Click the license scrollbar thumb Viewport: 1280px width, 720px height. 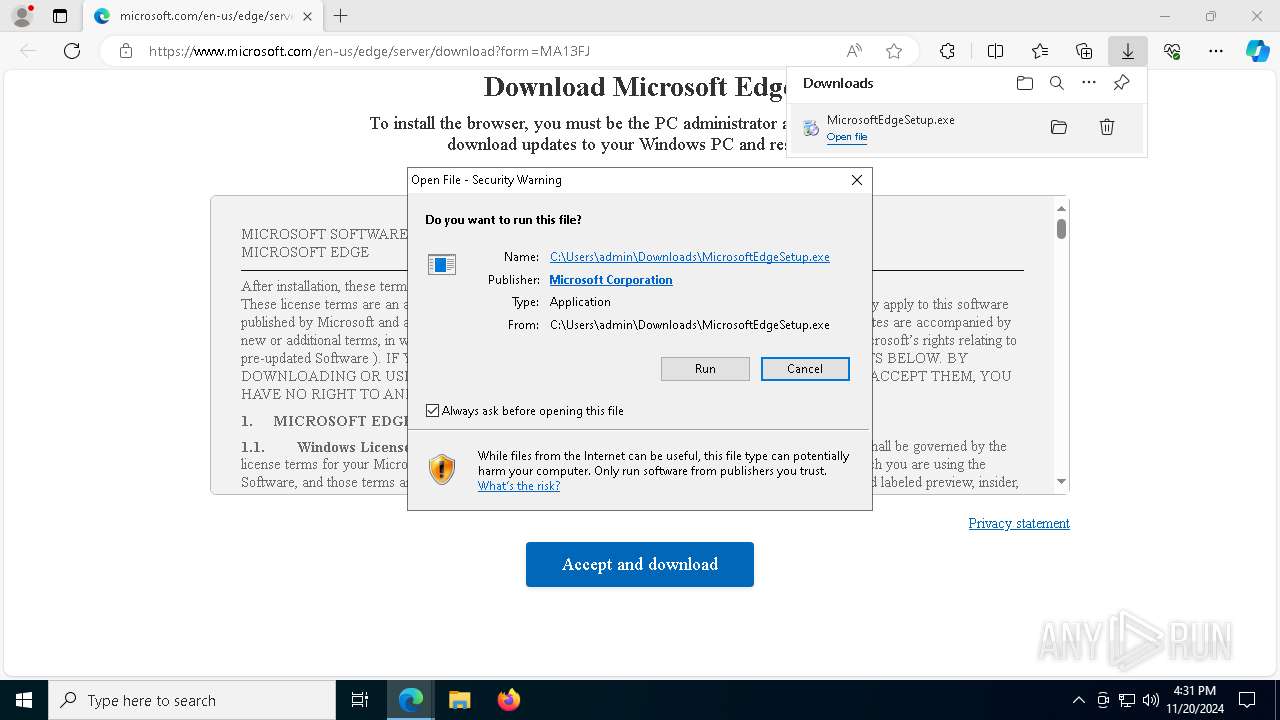click(x=1061, y=229)
